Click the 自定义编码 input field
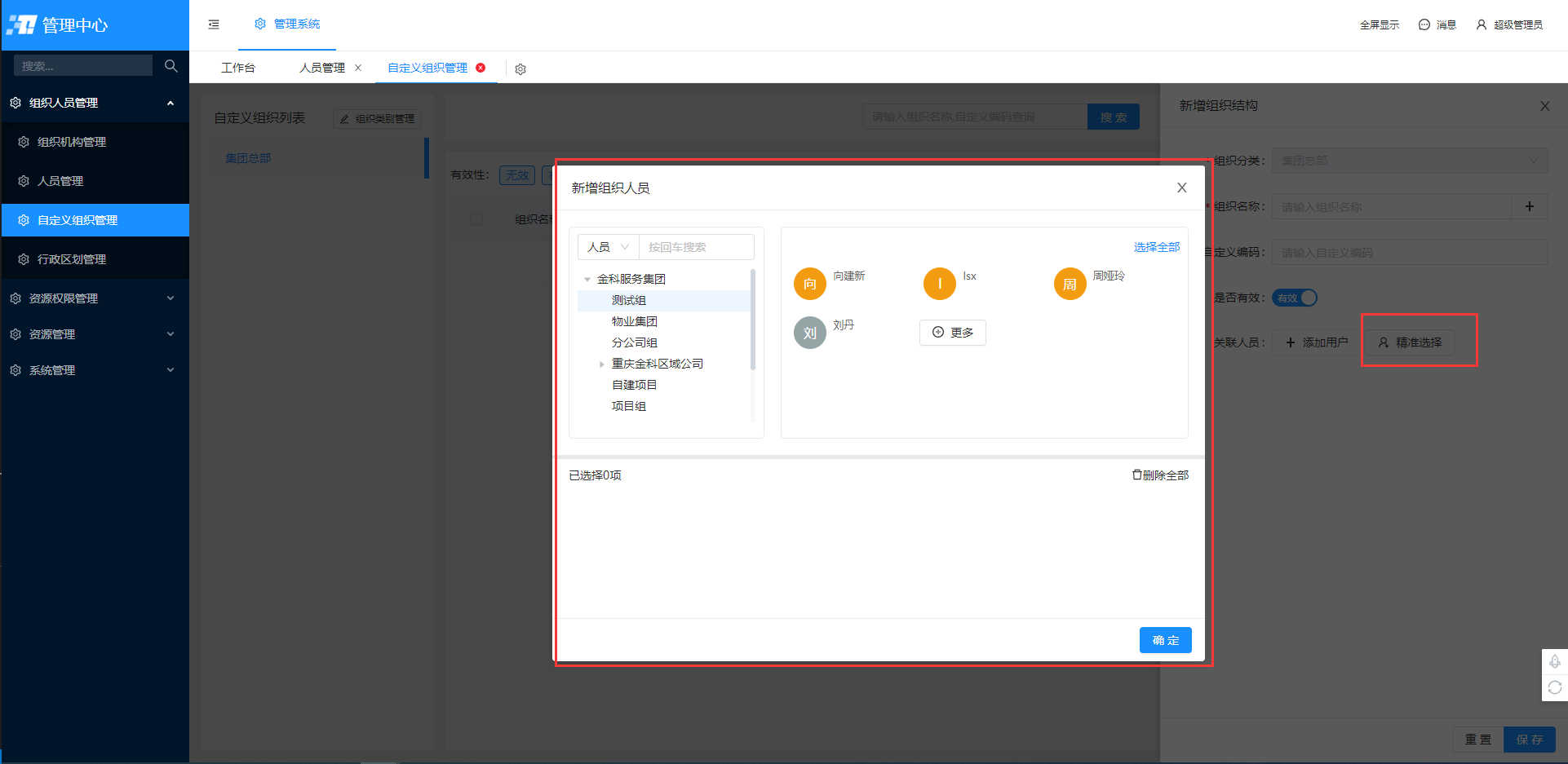The height and width of the screenshot is (764, 1568). (x=1410, y=252)
